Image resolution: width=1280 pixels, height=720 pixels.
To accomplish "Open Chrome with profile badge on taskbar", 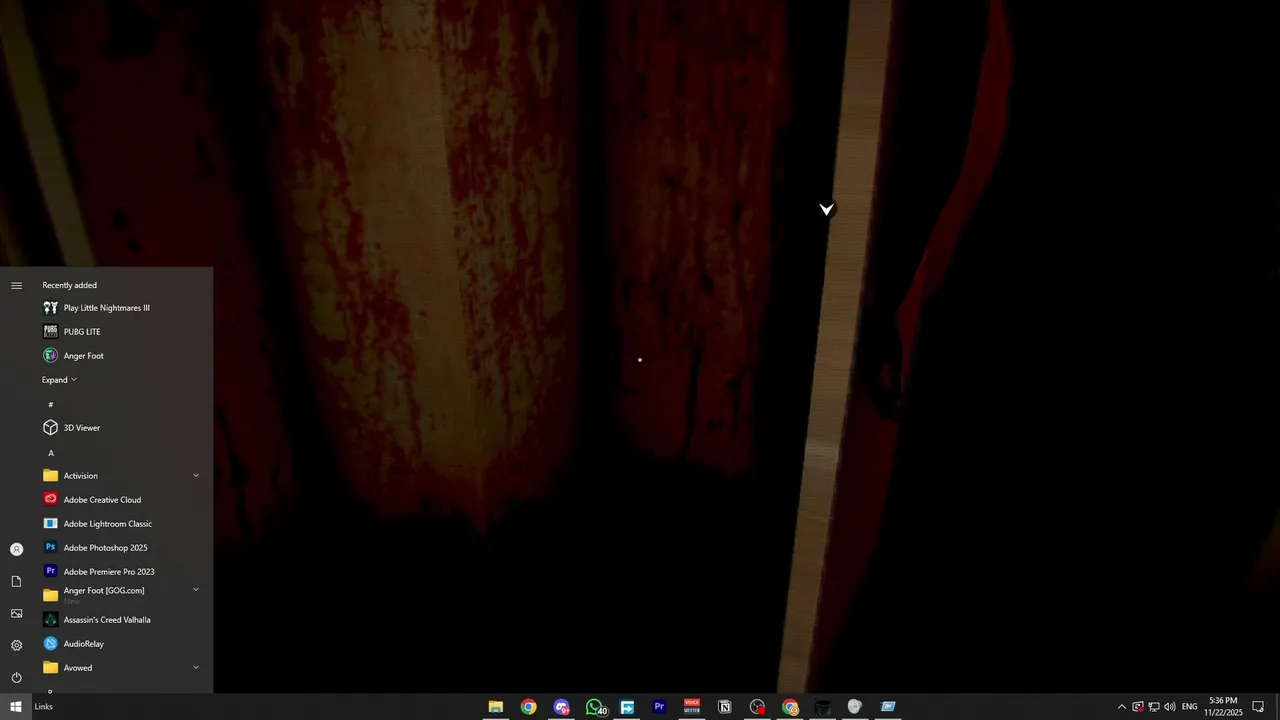I will [790, 707].
